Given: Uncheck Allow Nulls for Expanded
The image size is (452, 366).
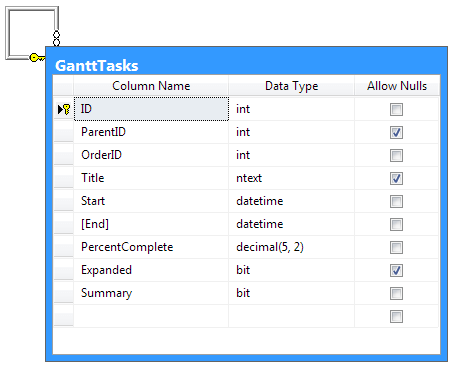Looking at the screenshot, I should (x=396, y=270).
